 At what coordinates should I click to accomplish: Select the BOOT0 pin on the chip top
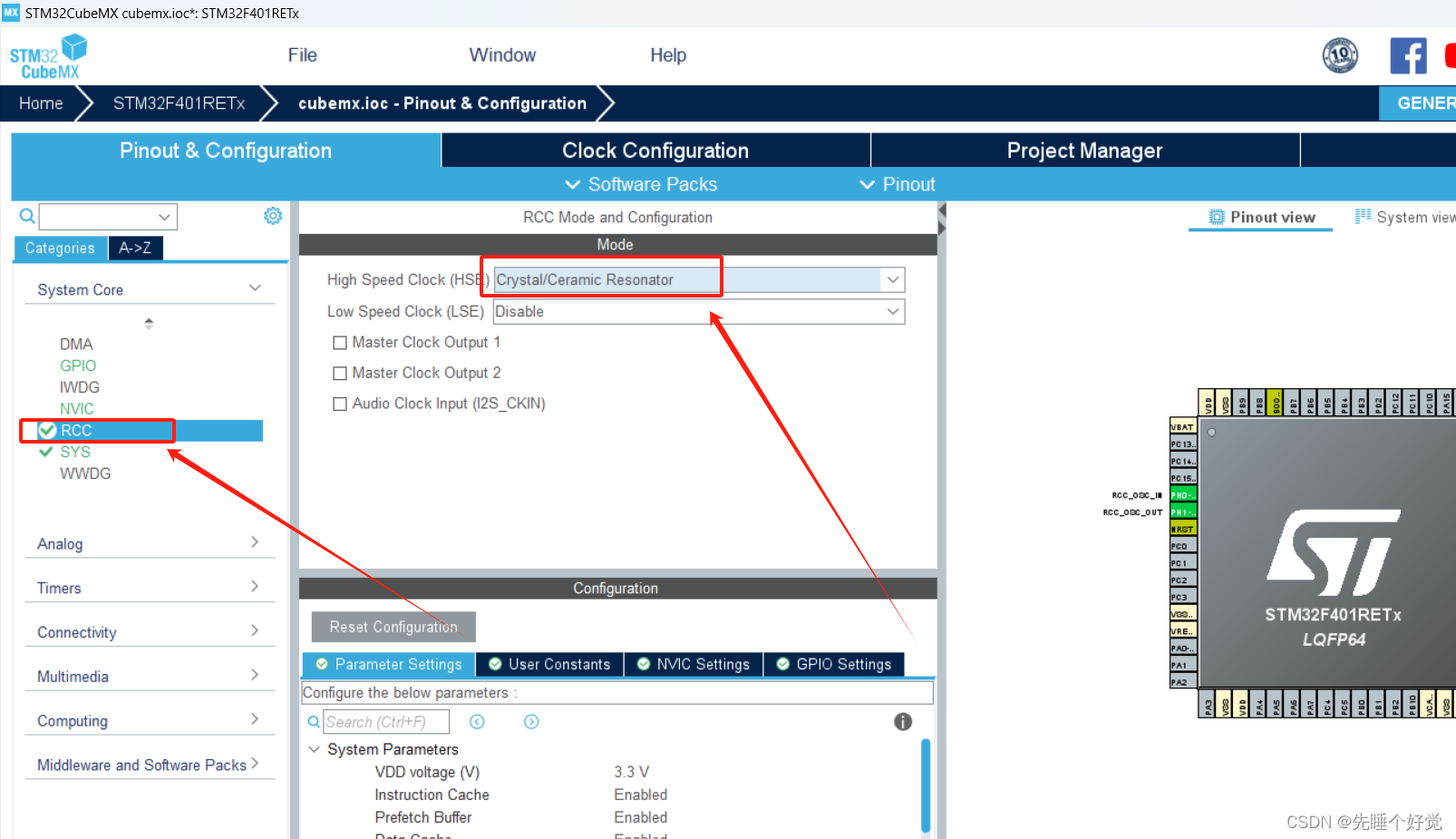1276,403
